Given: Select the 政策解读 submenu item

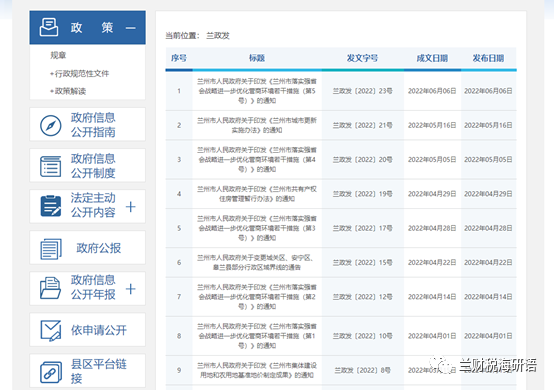Looking at the screenshot, I should [x=68, y=91].
